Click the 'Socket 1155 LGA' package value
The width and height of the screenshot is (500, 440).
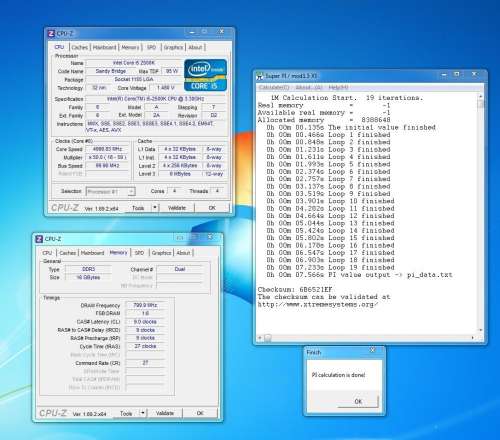134,79
